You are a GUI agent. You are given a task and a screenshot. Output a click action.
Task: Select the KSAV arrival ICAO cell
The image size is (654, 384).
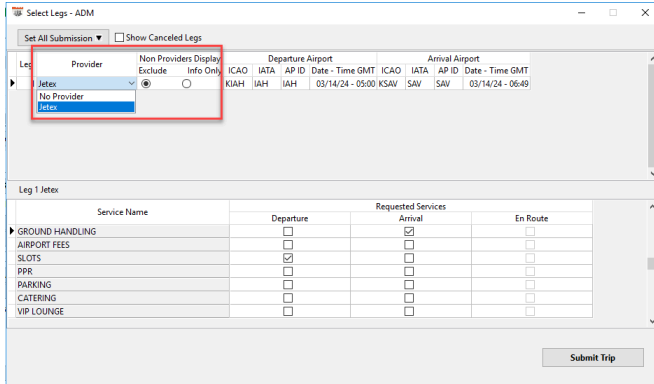point(391,84)
